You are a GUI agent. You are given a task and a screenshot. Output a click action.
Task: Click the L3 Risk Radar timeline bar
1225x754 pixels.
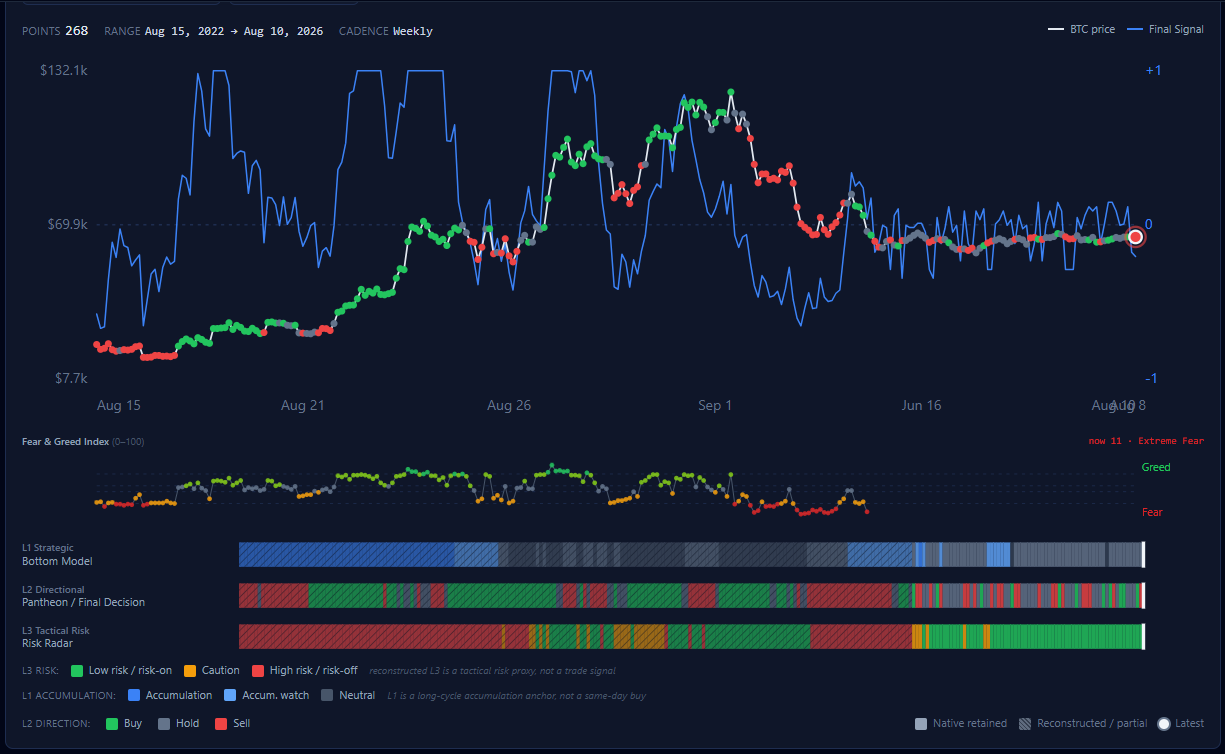[x=691, y=637]
